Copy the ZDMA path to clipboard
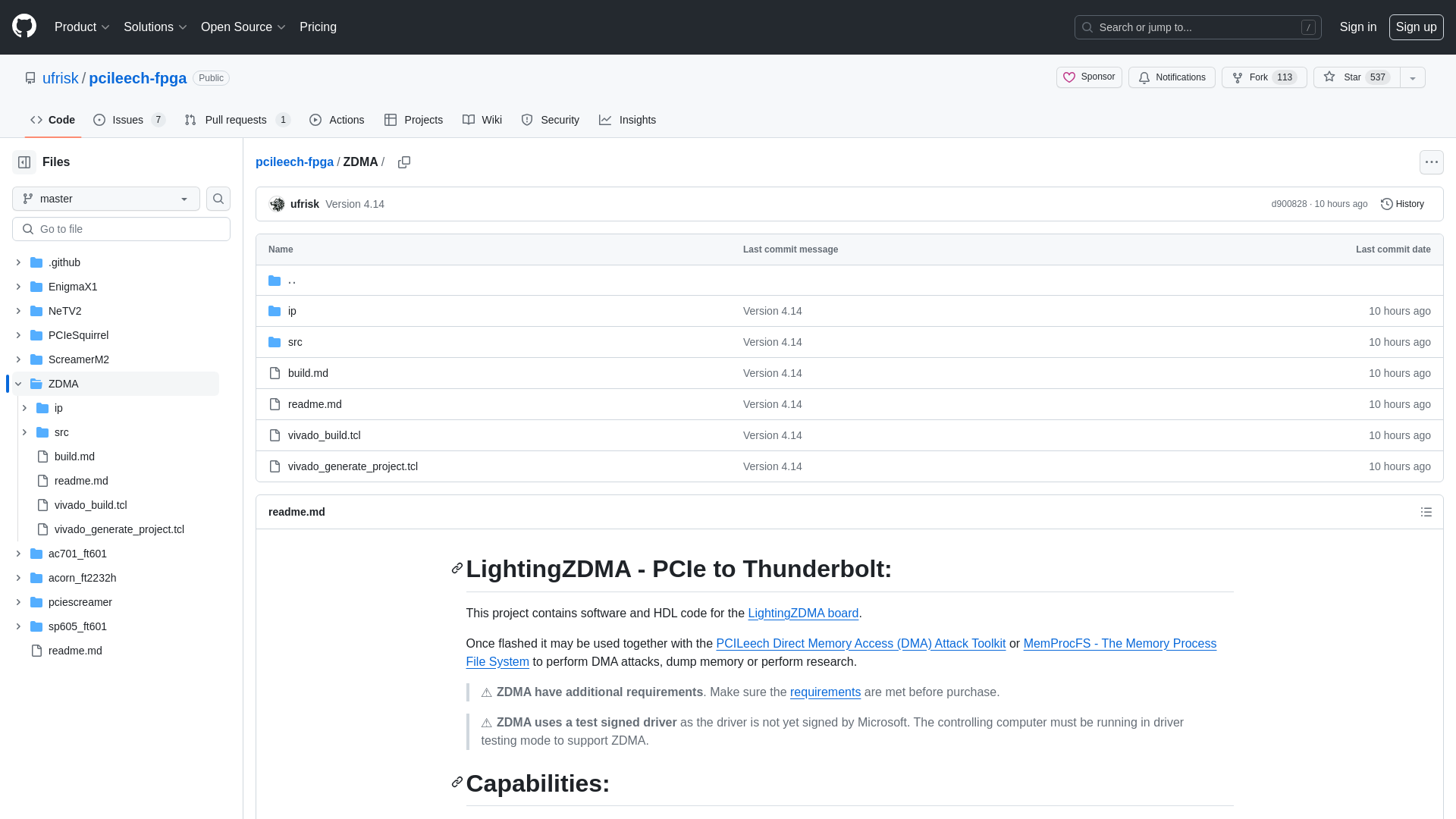This screenshot has width=1456, height=819. coord(404,162)
